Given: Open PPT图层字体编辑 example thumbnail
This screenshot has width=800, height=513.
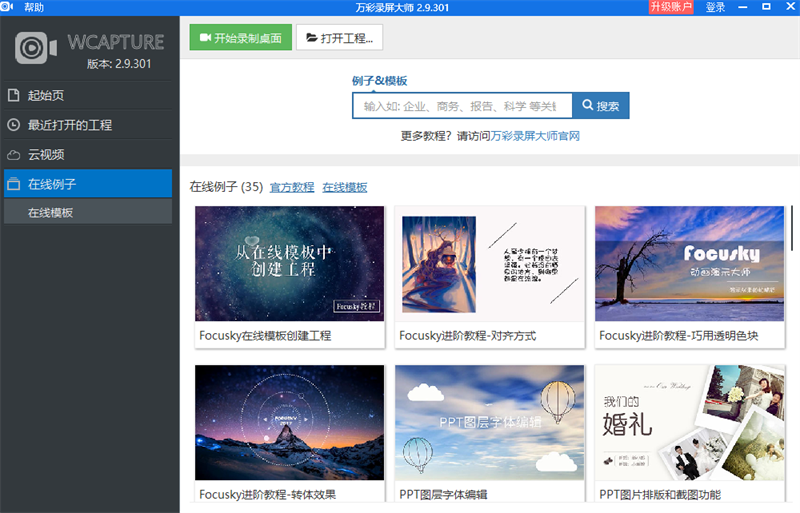Looking at the screenshot, I should pyautogui.click(x=489, y=422).
